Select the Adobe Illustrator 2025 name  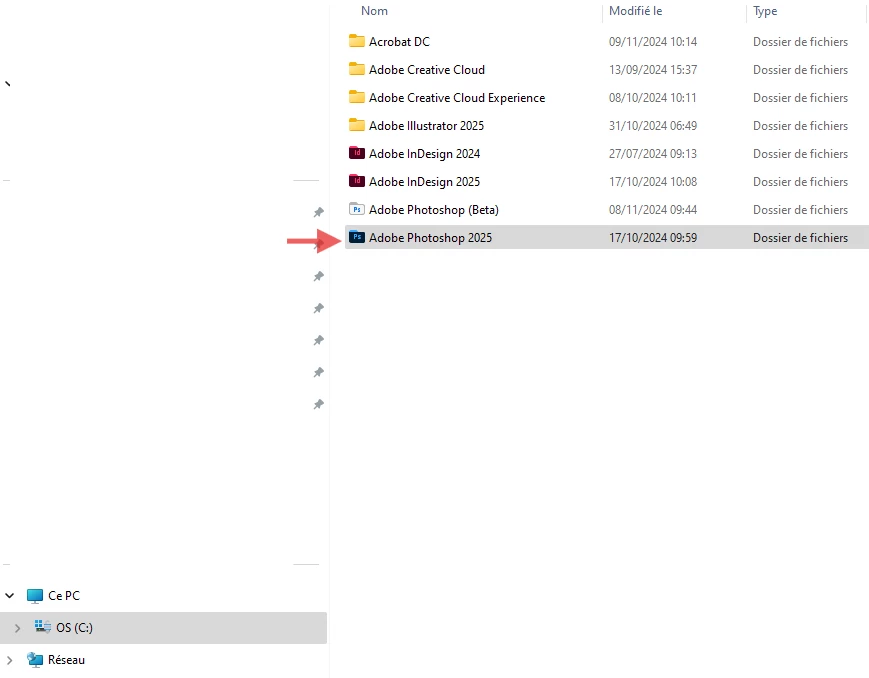426,125
